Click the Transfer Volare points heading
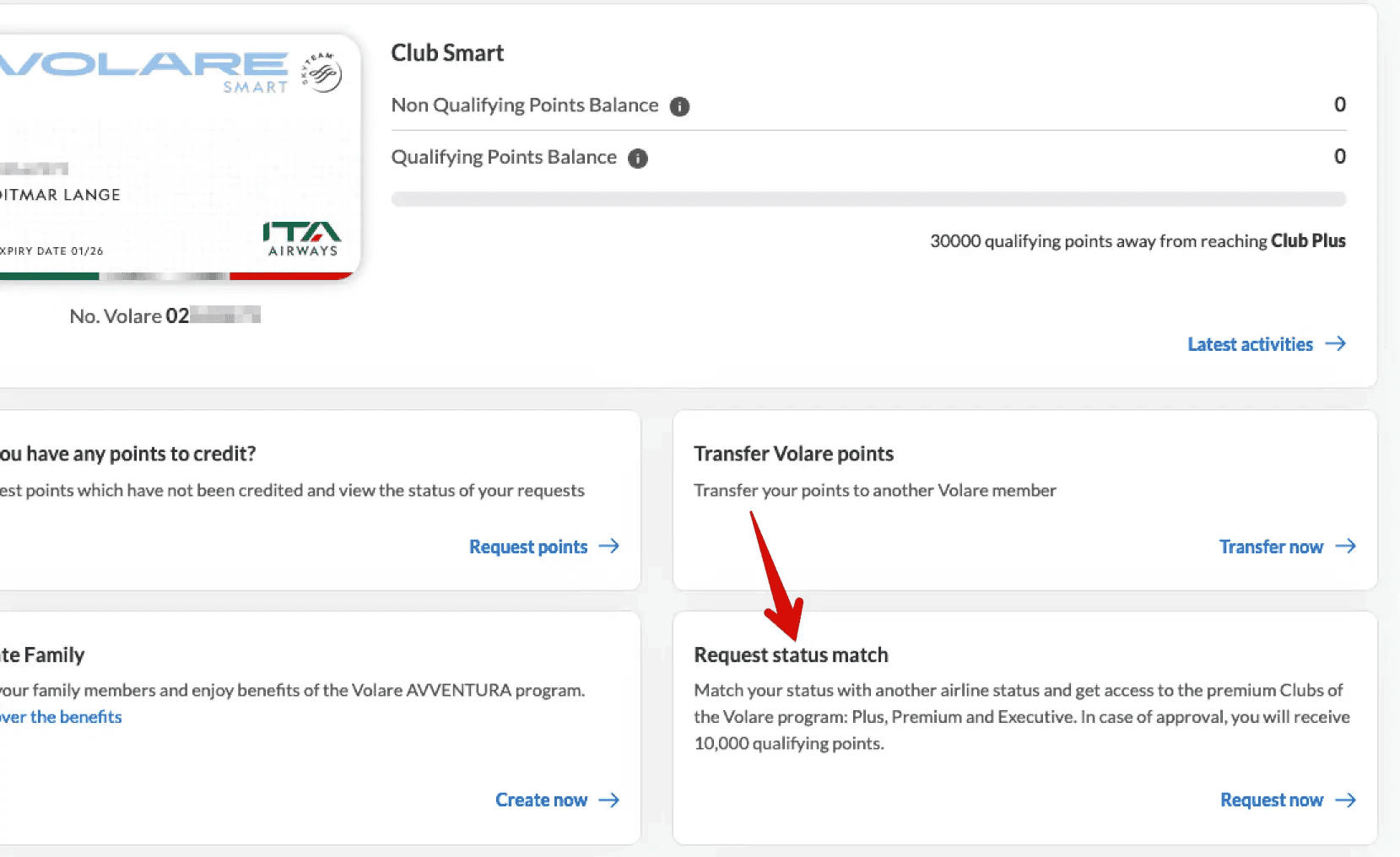 tap(793, 454)
